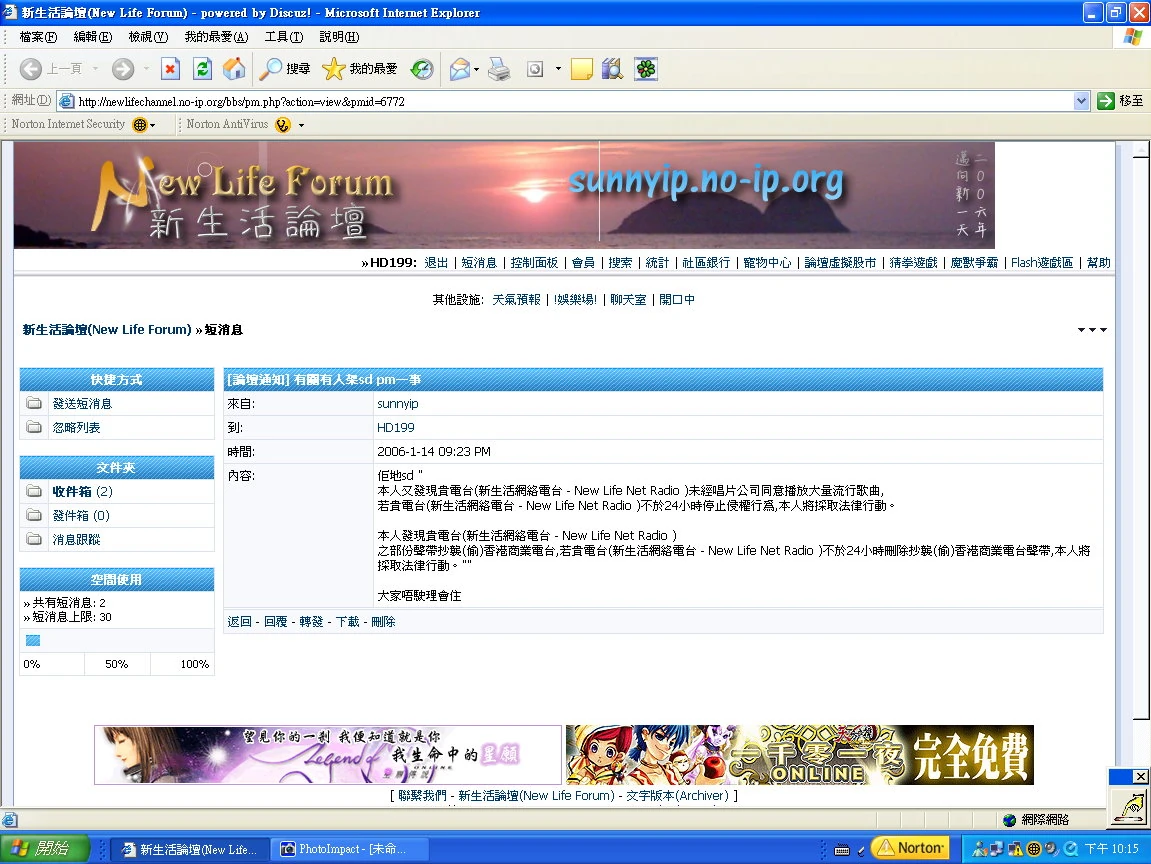Open the 檢視(V) menu

click(x=148, y=37)
